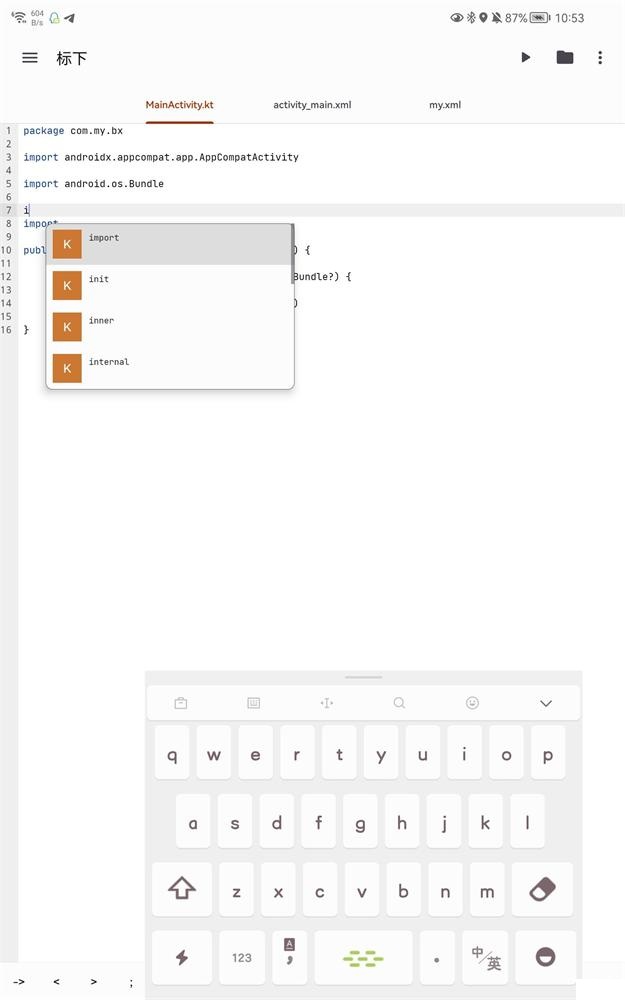Image resolution: width=625 pixels, height=1000 pixels.
Task: Tap the 'o' key
Action: [506, 753]
